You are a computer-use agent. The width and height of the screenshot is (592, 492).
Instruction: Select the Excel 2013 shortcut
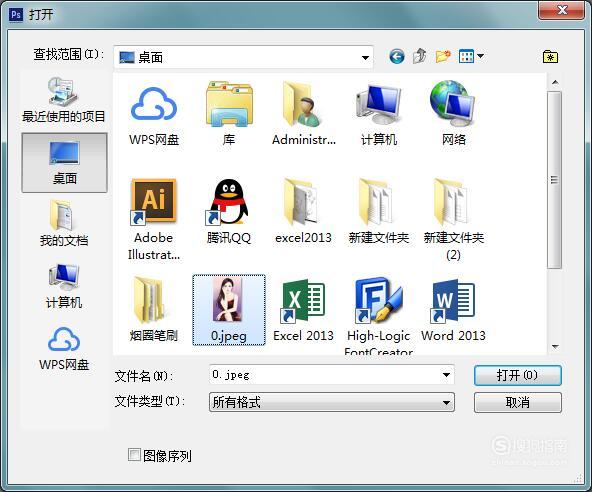point(304,310)
